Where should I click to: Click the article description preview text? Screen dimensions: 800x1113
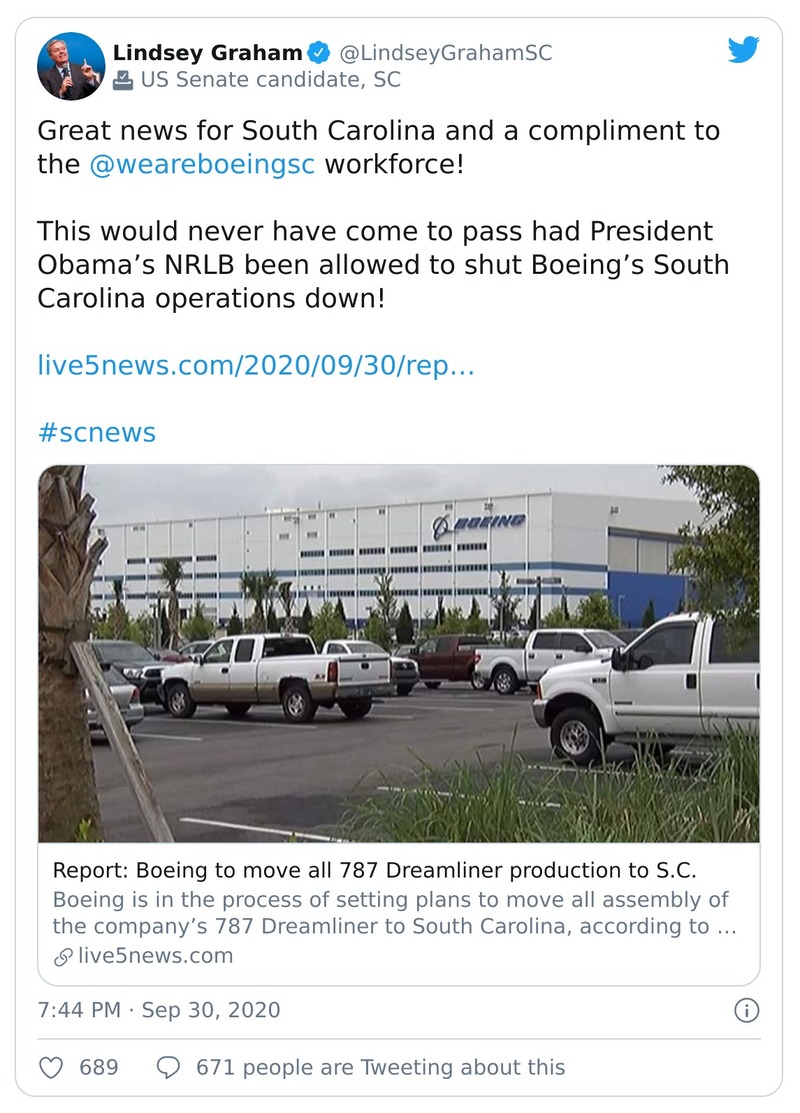coord(394,912)
